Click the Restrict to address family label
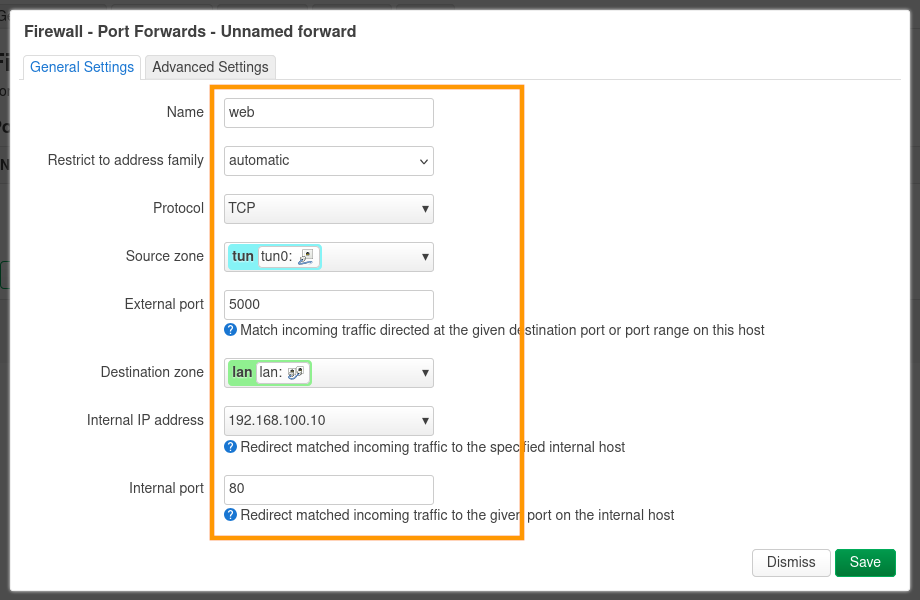The width and height of the screenshot is (920, 600). coord(126,160)
